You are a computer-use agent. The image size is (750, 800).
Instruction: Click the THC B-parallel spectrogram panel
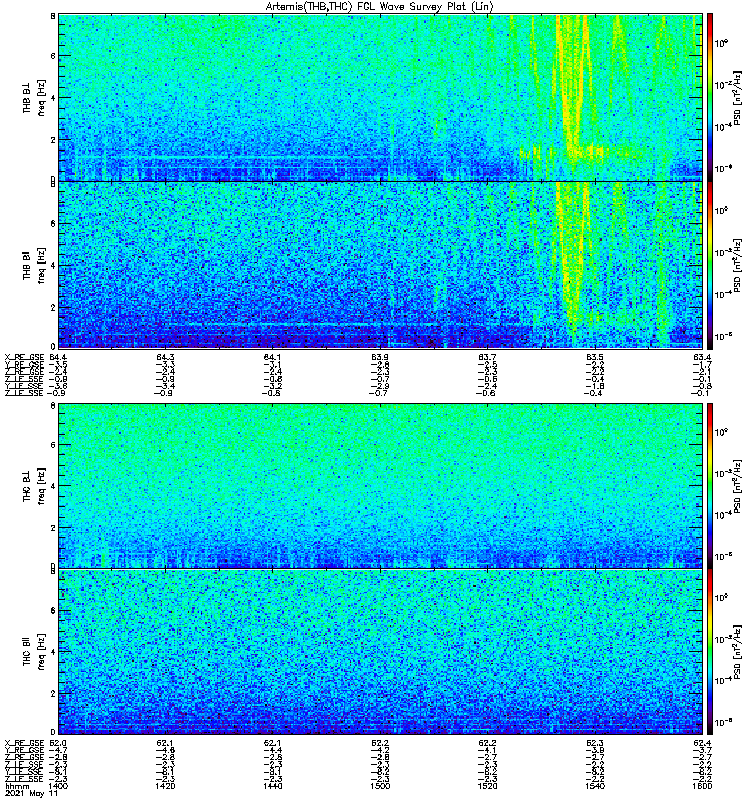point(380,652)
